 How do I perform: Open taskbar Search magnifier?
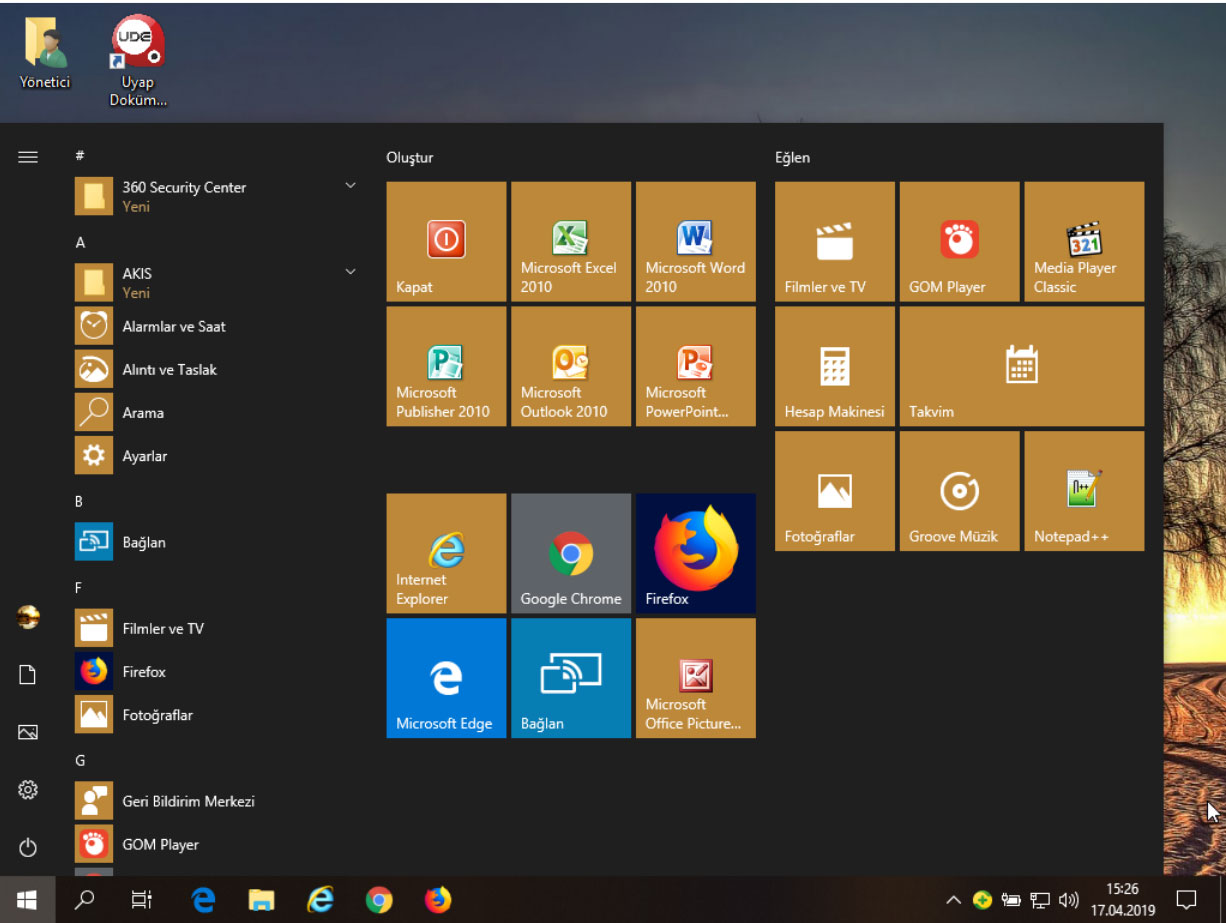[85, 900]
